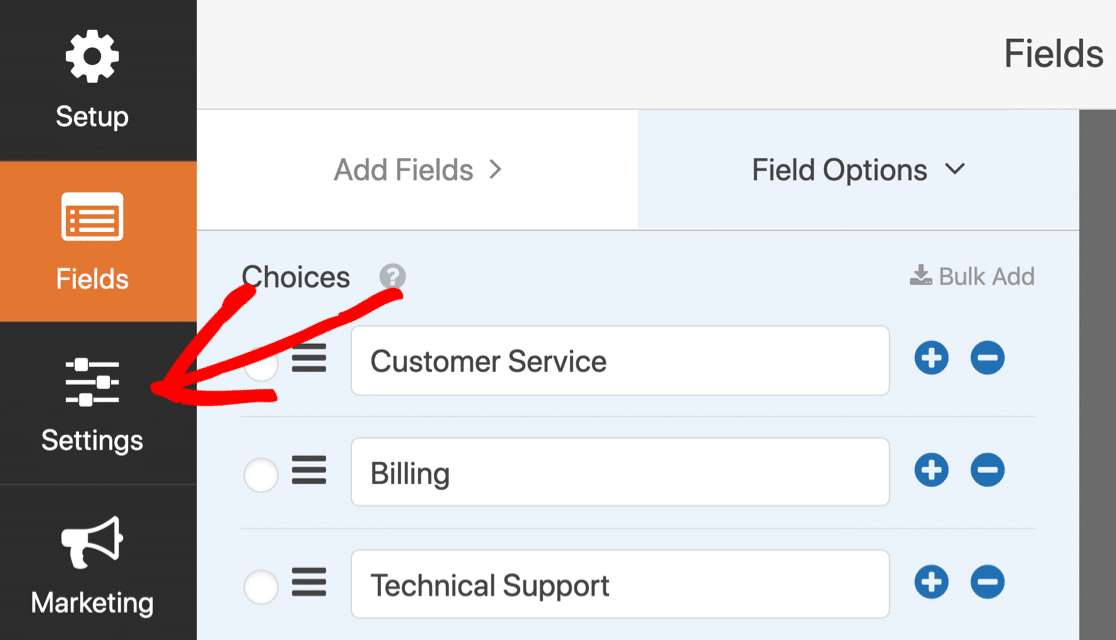This screenshot has height=640, width=1116.
Task: Add a choice after Billing
Action: pyautogui.click(x=931, y=470)
